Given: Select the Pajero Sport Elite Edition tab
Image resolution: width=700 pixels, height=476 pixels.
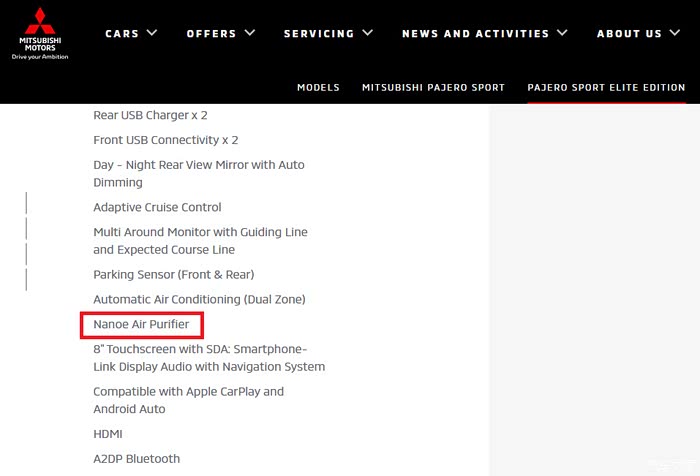Looking at the screenshot, I should coord(606,88).
